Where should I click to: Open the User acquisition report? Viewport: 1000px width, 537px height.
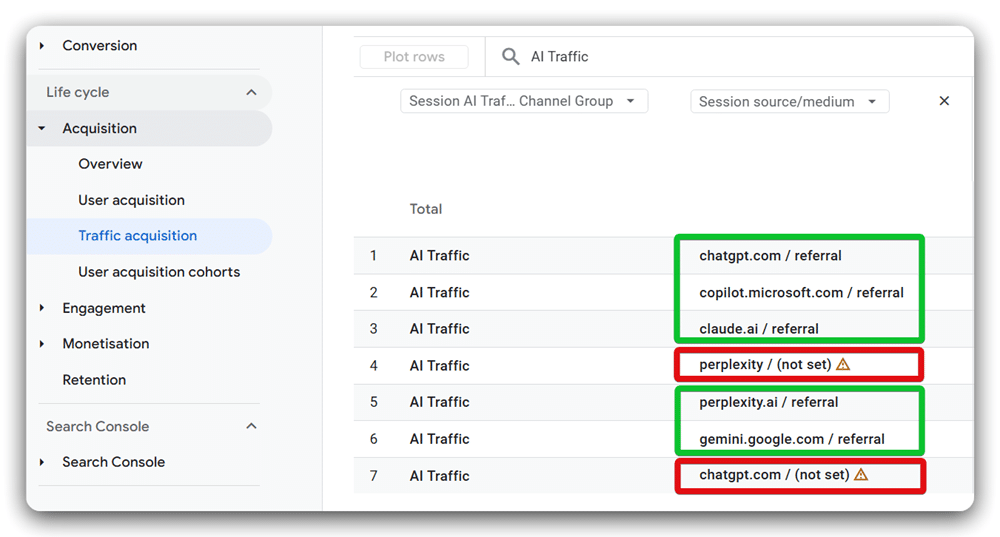click(x=131, y=200)
